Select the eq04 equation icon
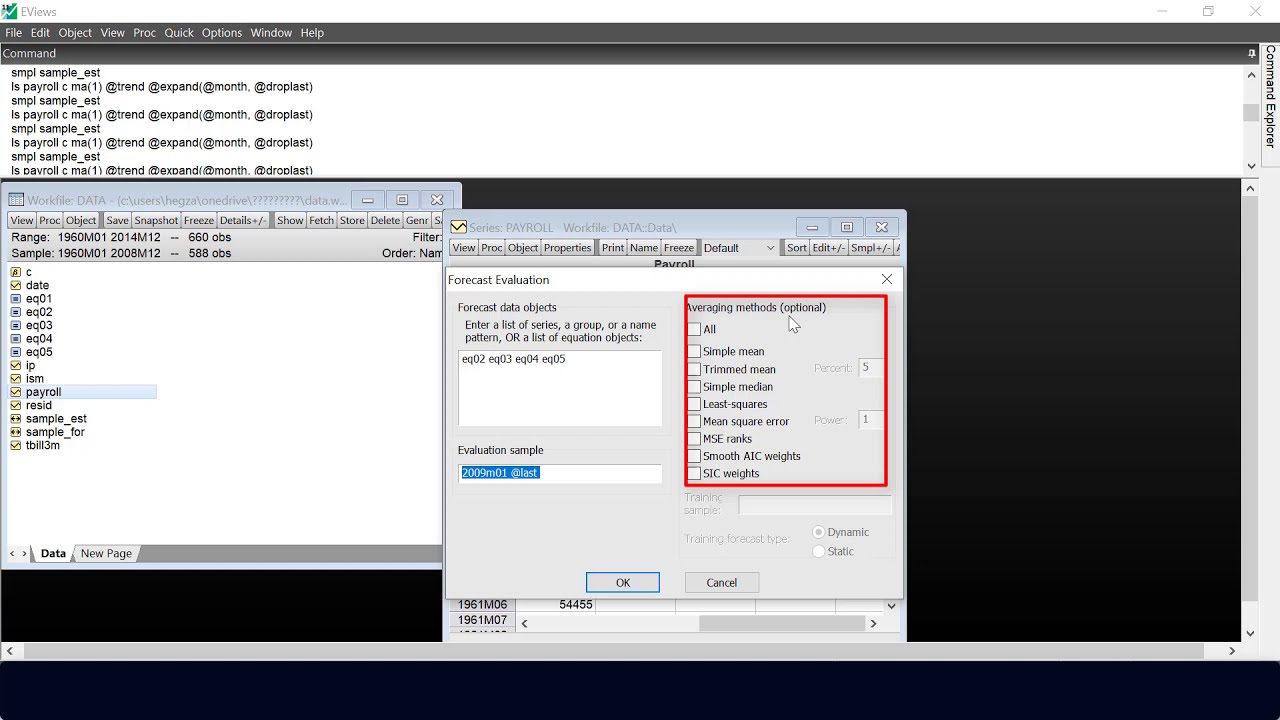This screenshot has width=1280, height=720. pos(16,339)
